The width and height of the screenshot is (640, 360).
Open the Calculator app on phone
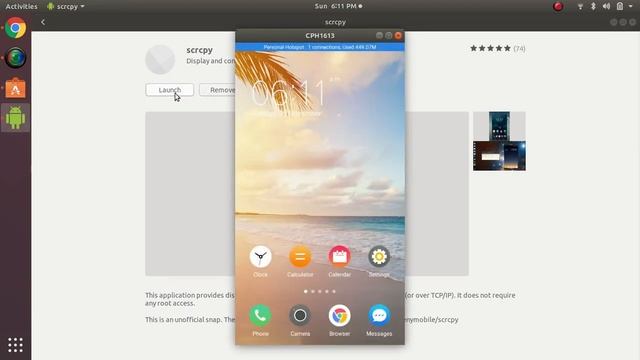[x=300, y=257]
